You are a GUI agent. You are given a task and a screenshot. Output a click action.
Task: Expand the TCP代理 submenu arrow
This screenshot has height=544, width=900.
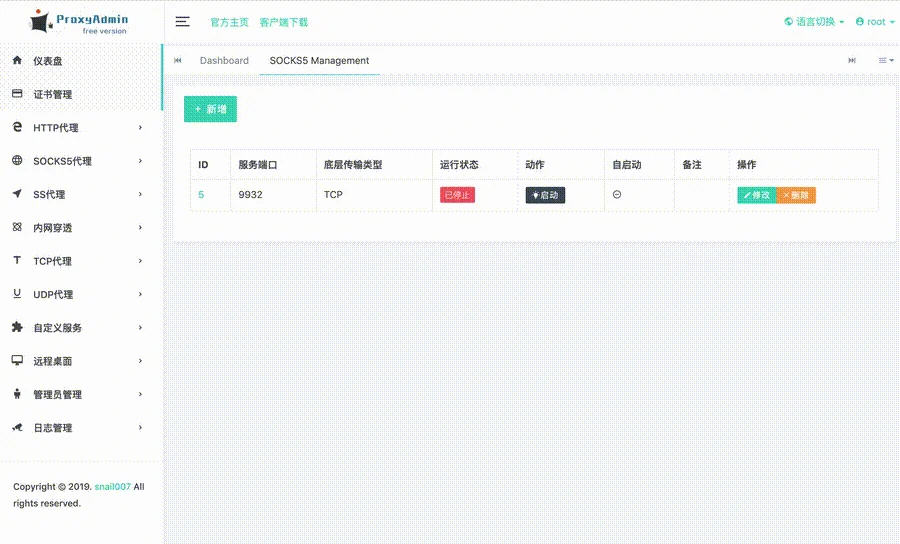tap(140, 261)
